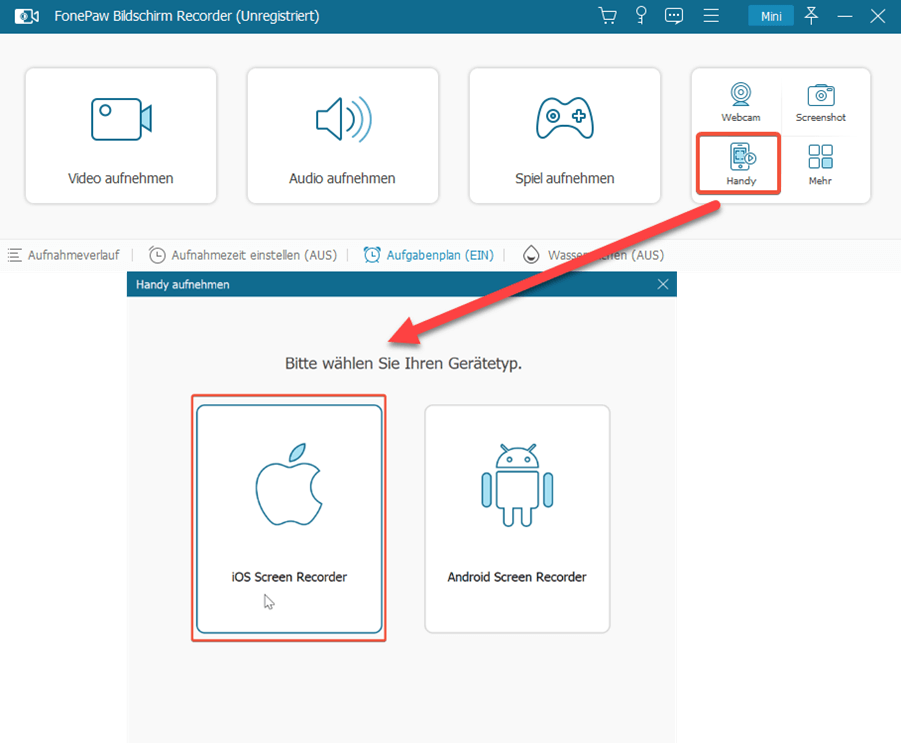Open the shopping cart purchase icon
The width and height of the screenshot is (901, 743).
(607, 16)
